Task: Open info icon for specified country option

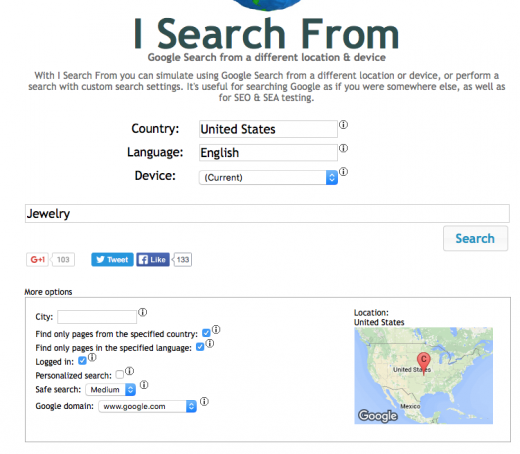Action: 216,329
